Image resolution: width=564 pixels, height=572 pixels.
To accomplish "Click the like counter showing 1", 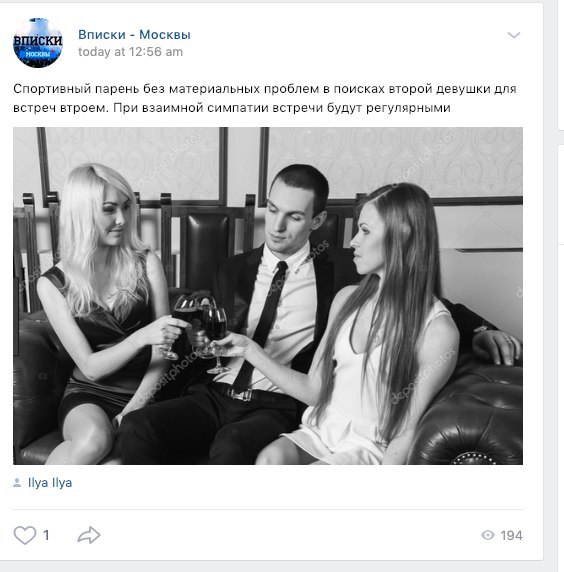I will [x=46, y=535].
